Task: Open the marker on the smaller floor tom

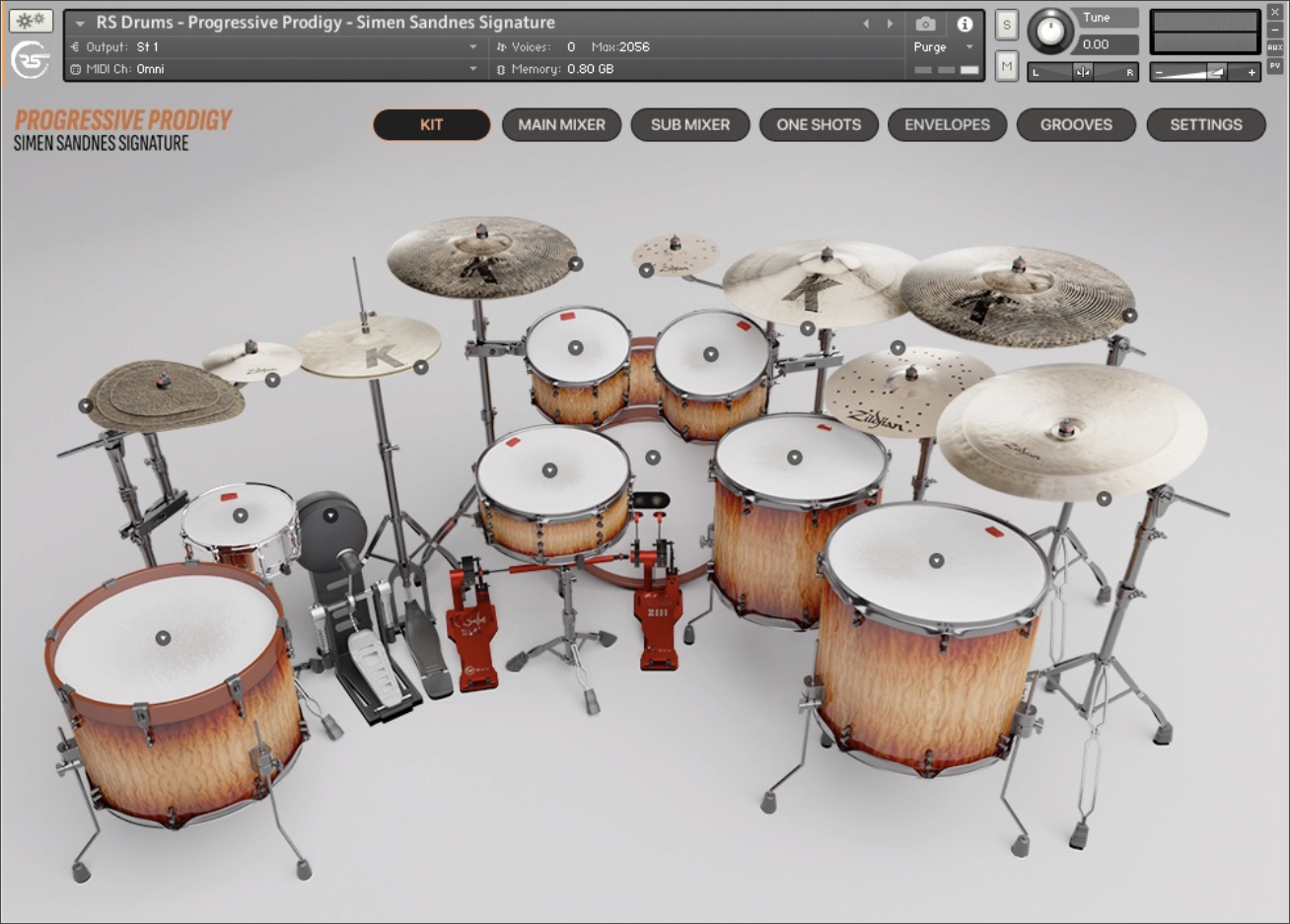Action: coord(795,457)
